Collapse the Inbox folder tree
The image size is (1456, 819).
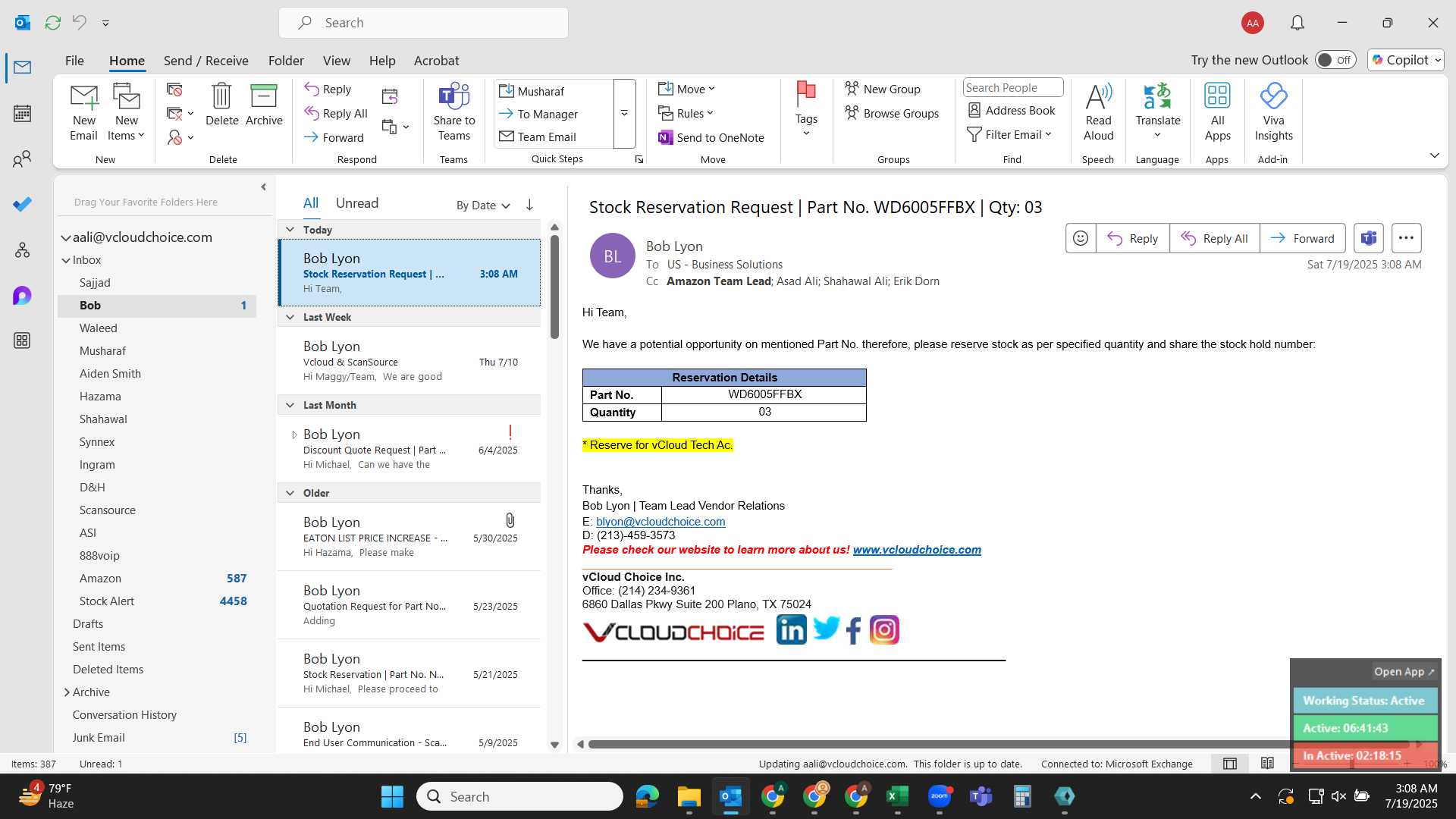66,260
